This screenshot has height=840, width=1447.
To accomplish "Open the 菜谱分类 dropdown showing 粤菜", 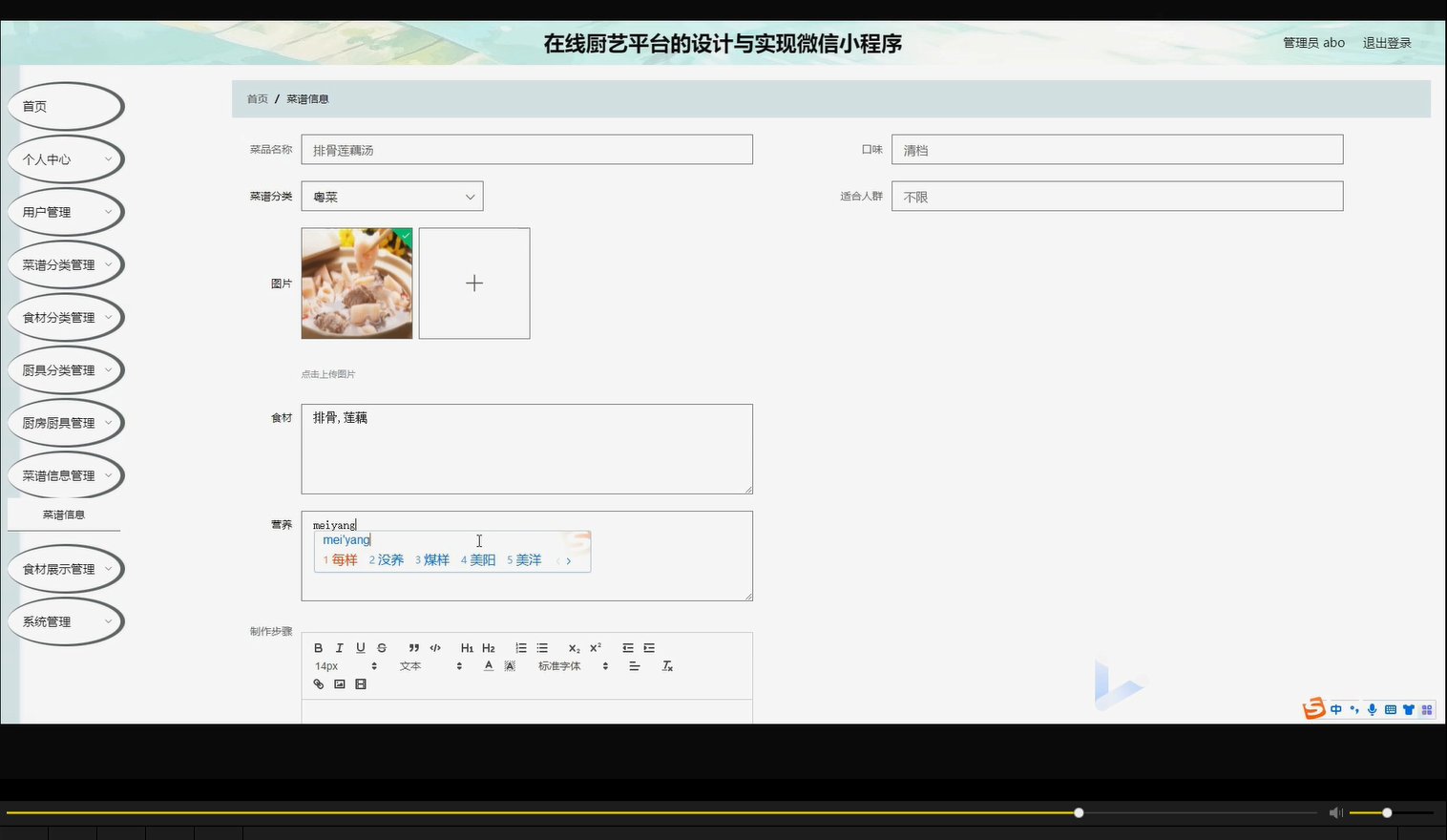I will pyautogui.click(x=392, y=197).
